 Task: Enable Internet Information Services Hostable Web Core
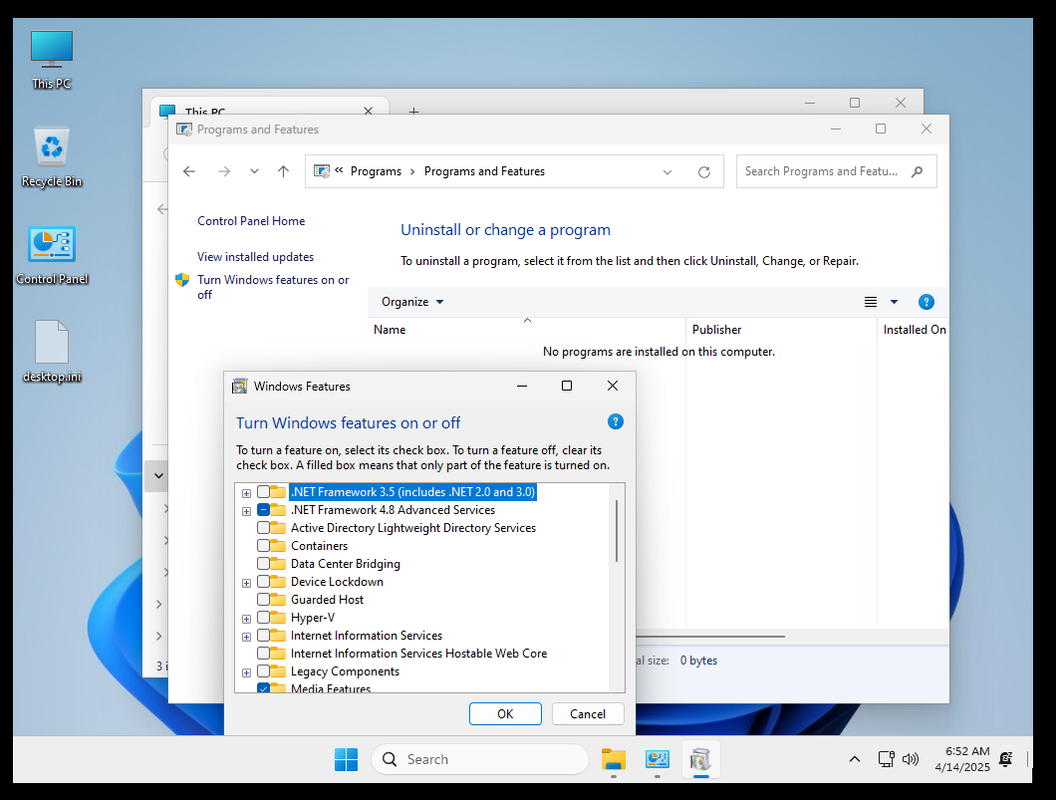(263, 653)
